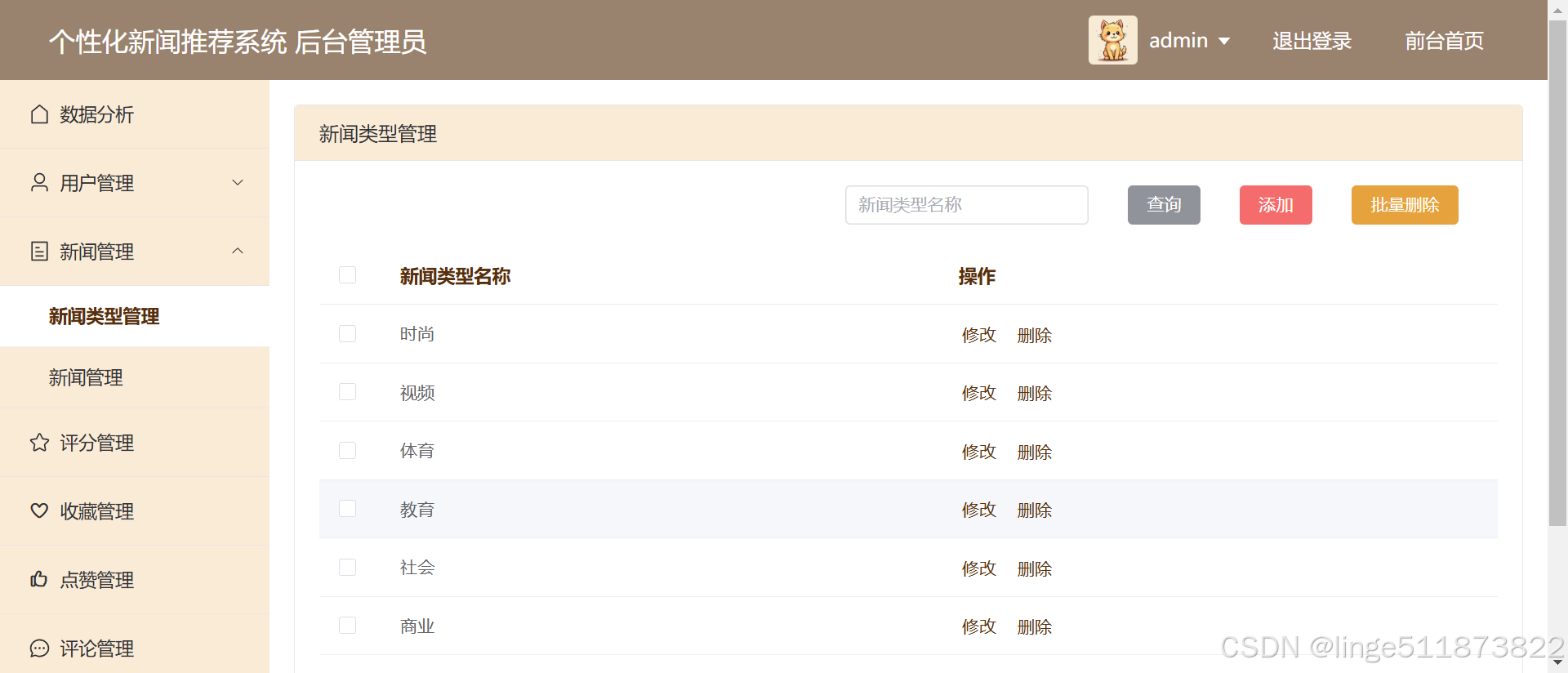Click the 商业 type name cell

pyautogui.click(x=417, y=626)
